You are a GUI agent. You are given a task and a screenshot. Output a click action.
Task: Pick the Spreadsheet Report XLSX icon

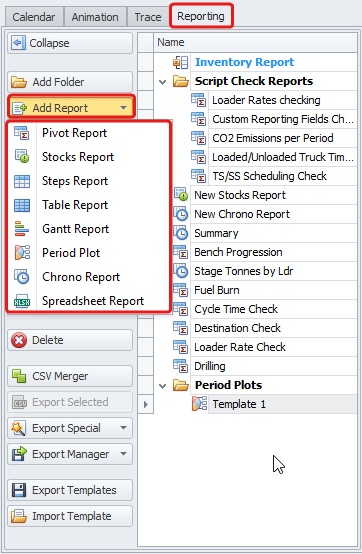click(22, 301)
